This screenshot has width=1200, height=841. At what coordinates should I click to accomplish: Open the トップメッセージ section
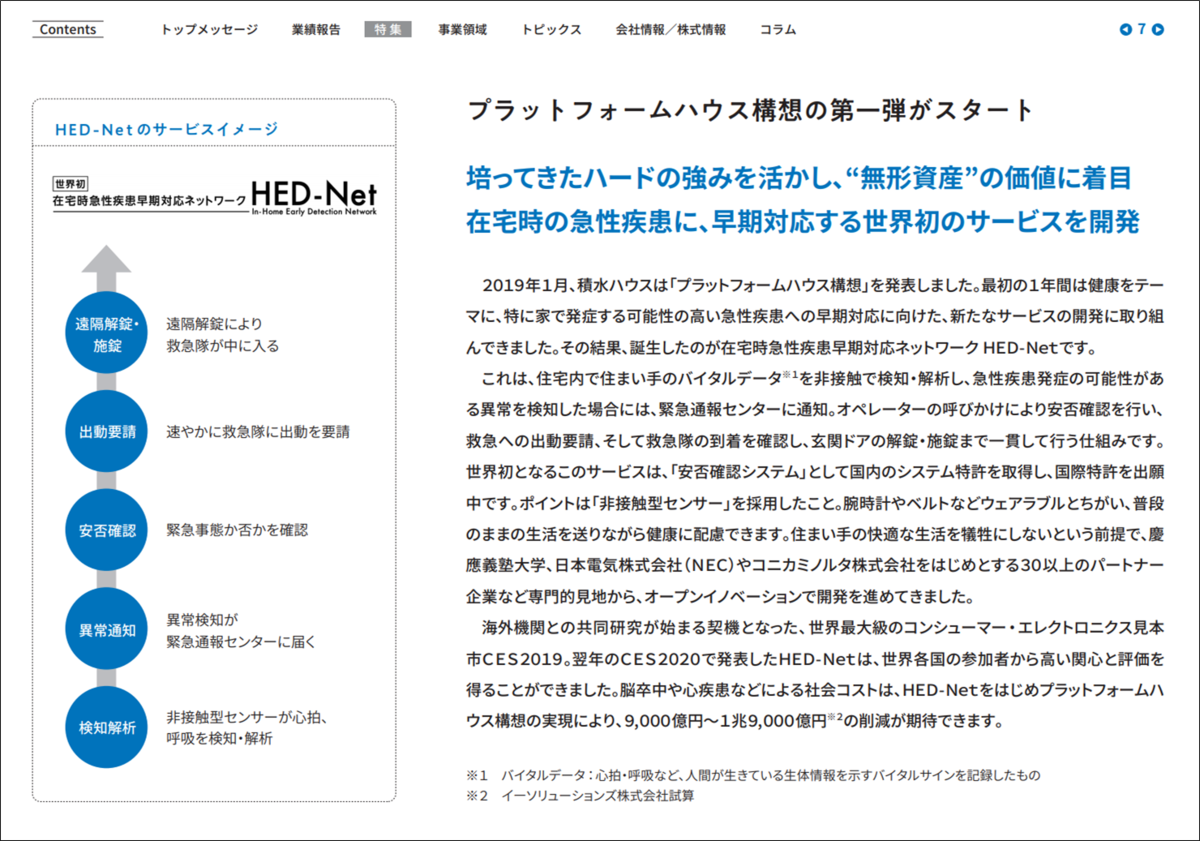pyautogui.click(x=209, y=29)
